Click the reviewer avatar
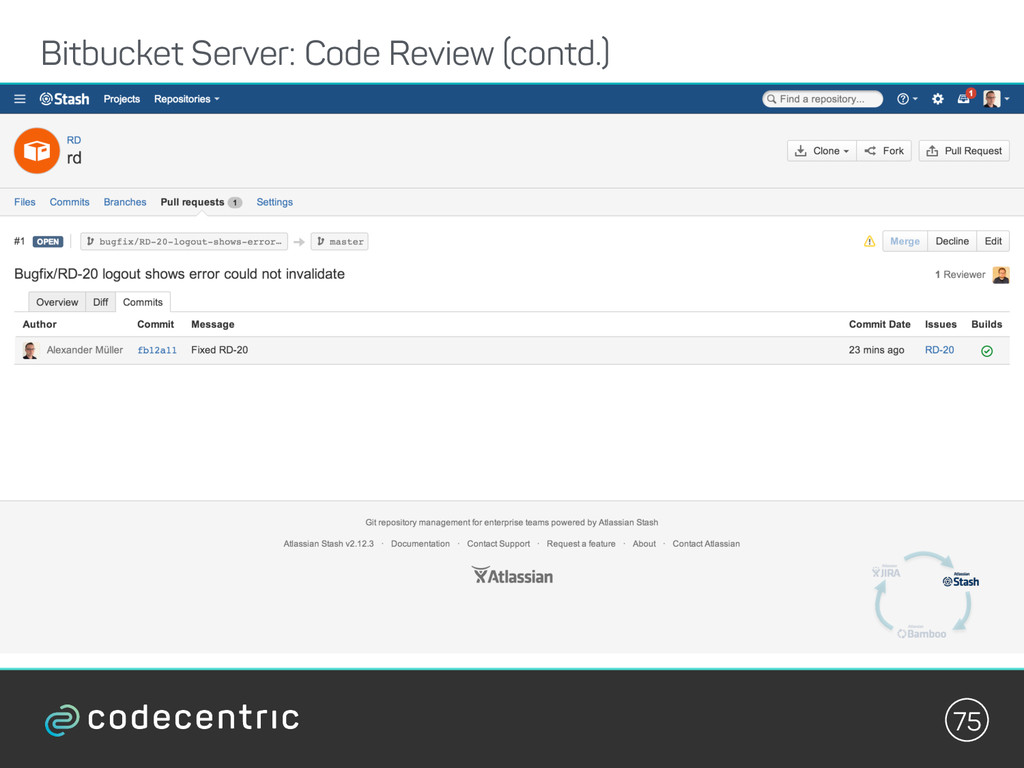Screen dimensions: 1024x768 click(1000, 275)
